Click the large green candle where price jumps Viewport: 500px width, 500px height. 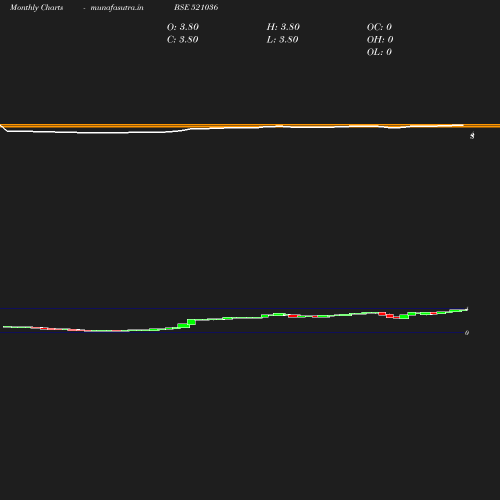[191, 322]
